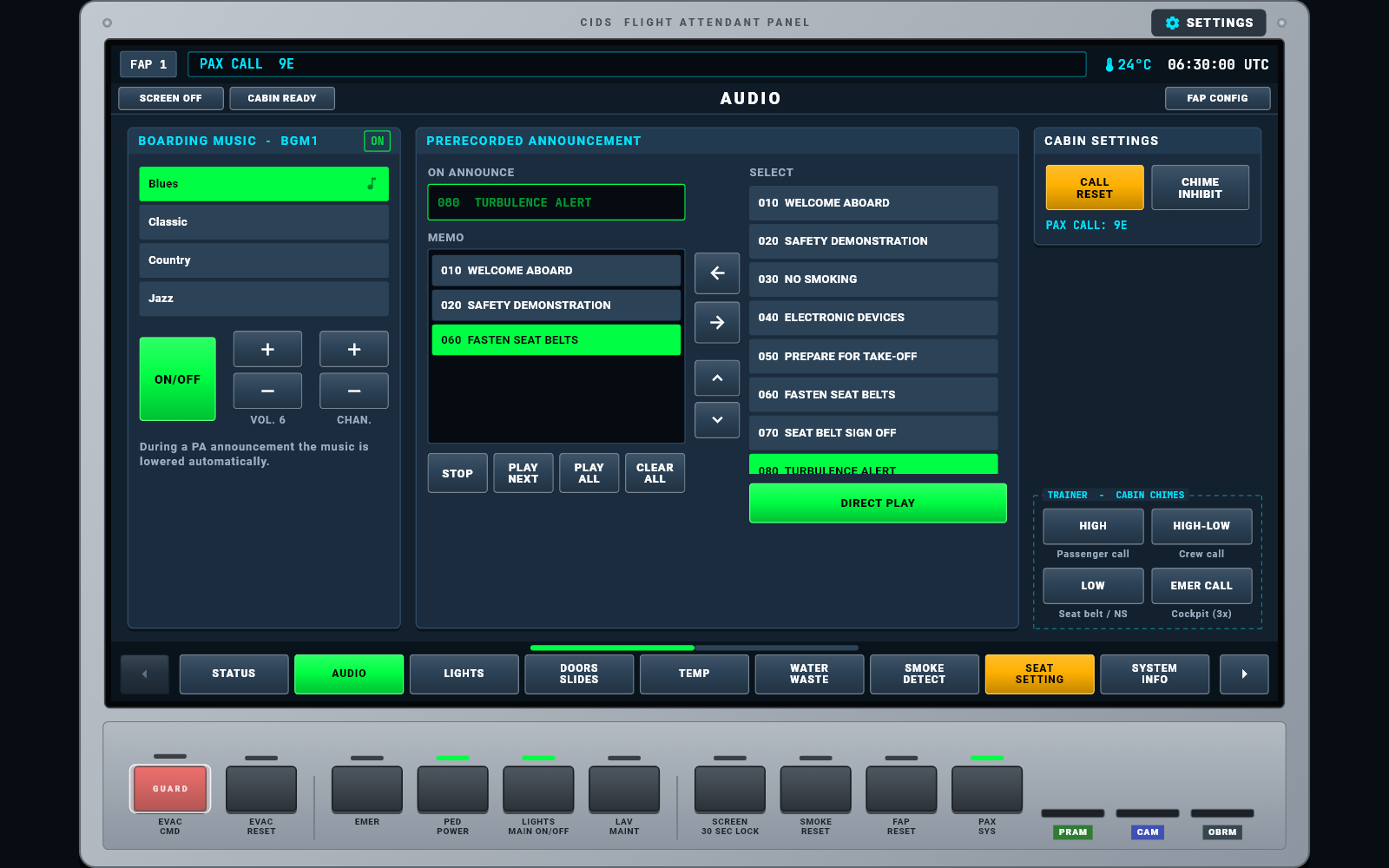The width and height of the screenshot is (1389, 868).
Task: Stop the prerecorded announcement playback
Action: click(x=458, y=473)
